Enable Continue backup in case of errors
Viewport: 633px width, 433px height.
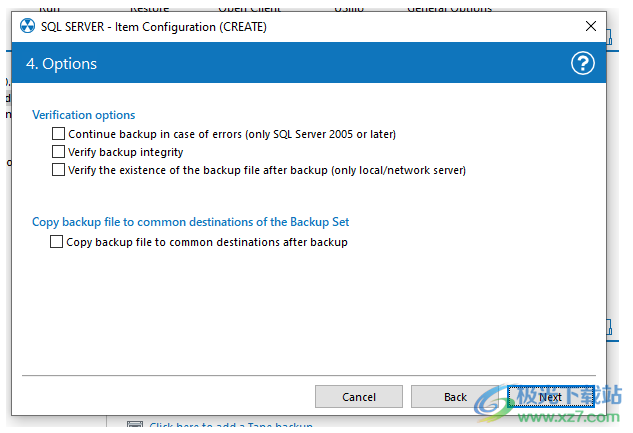coord(58,134)
